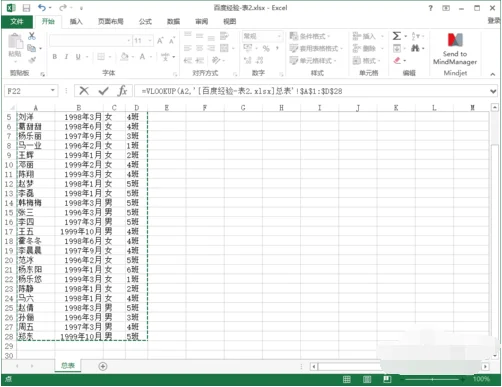Click the Format Painter brush icon
502x387 pixels.
[x=32, y=60]
